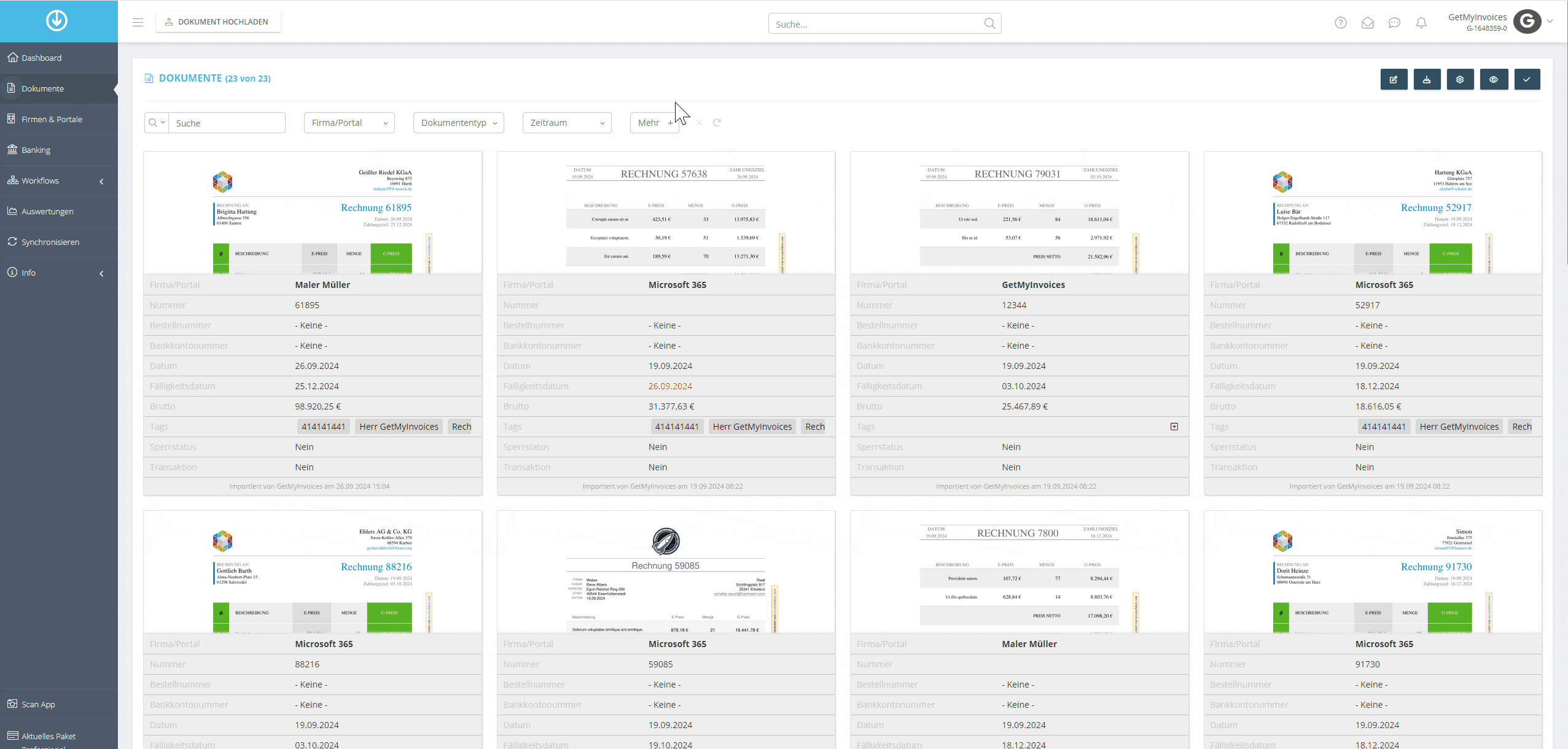
Task: Click the checkmark select toolbar button
Action: coord(1527,79)
